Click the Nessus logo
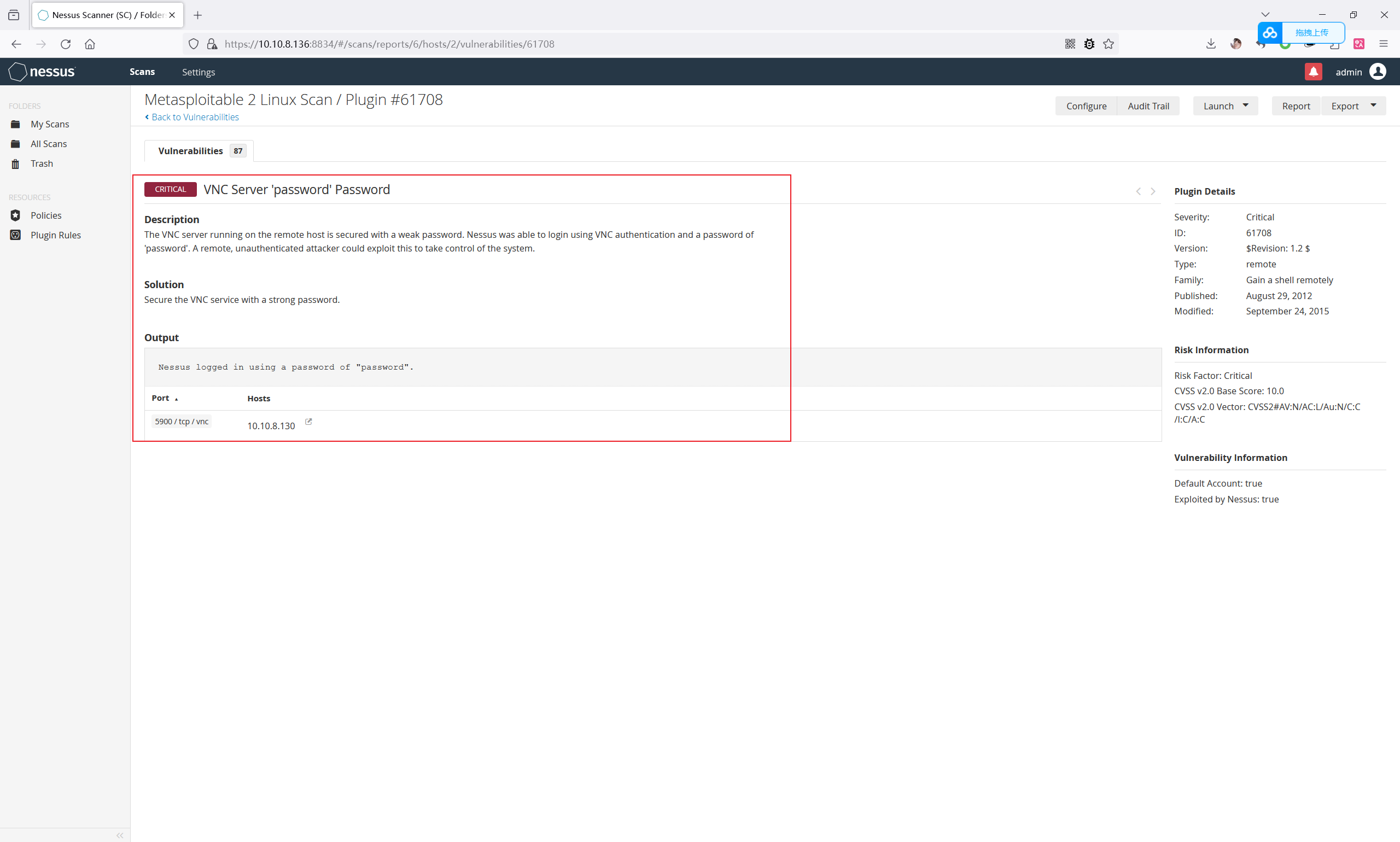The image size is (1400, 842). [42, 72]
